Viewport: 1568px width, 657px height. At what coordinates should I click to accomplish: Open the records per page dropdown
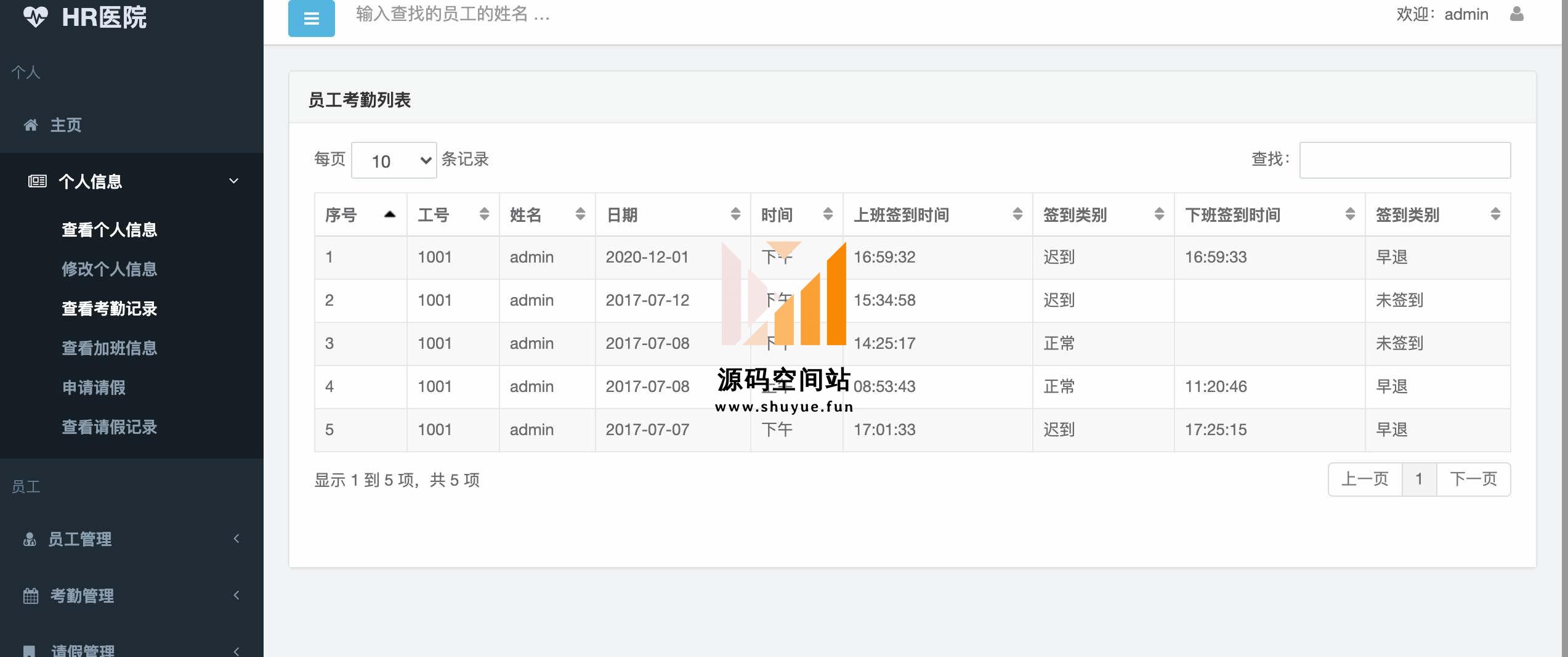coord(394,161)
